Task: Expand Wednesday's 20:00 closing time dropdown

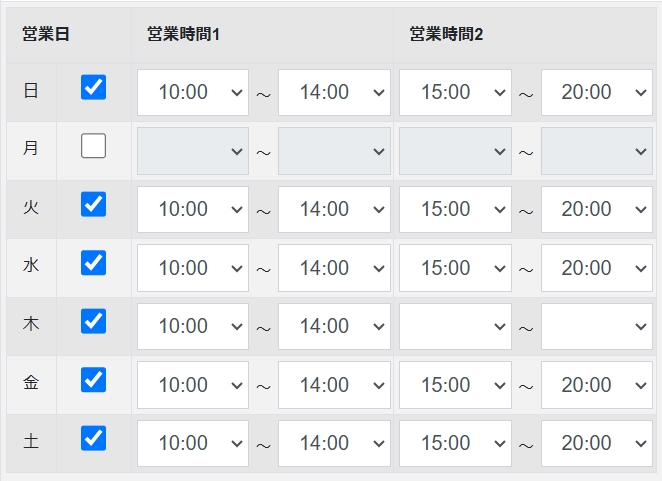Action: point(597,268)
